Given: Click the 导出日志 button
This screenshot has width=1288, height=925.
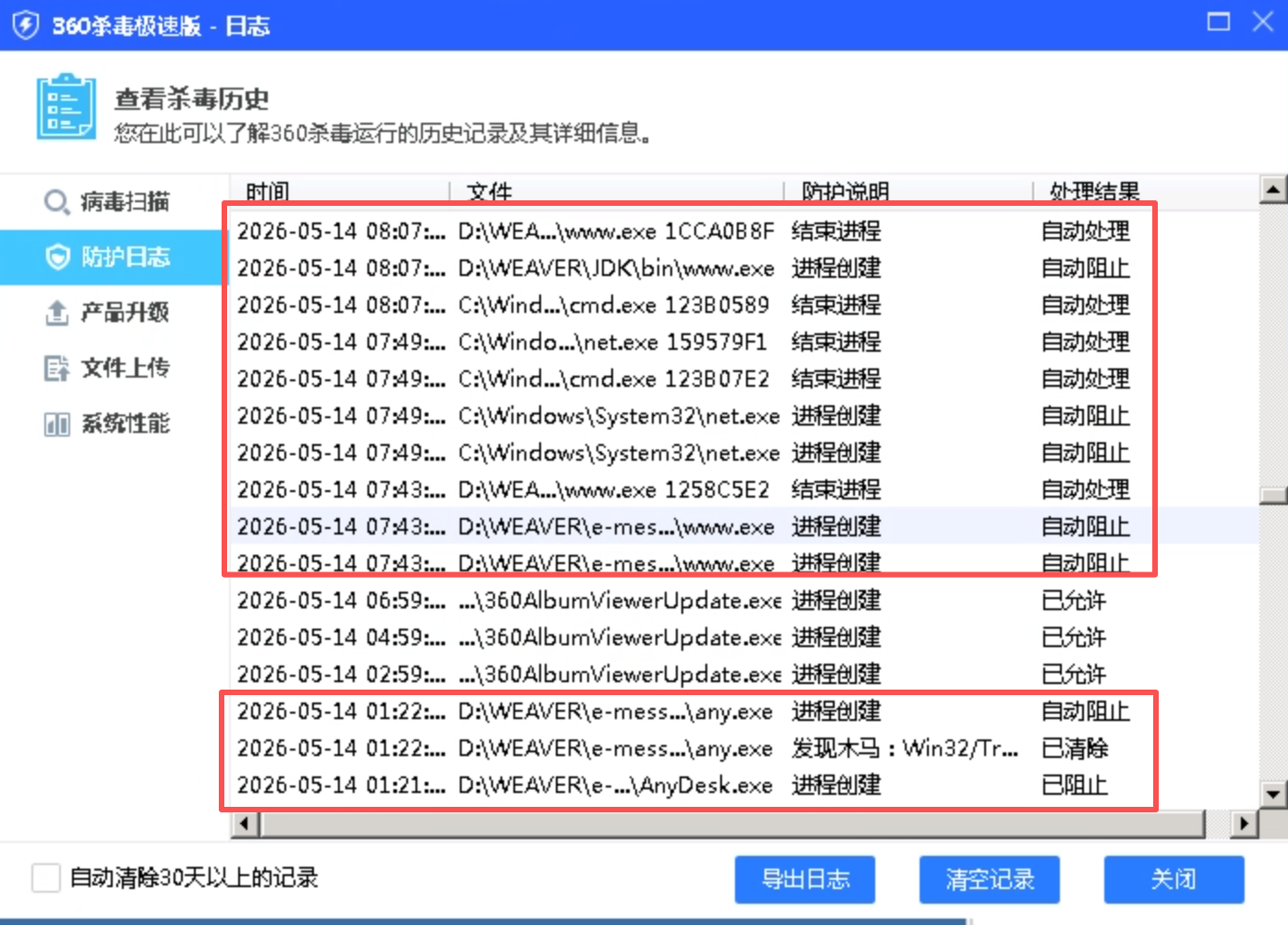Looking at the screenshot, I should [805, 879].
